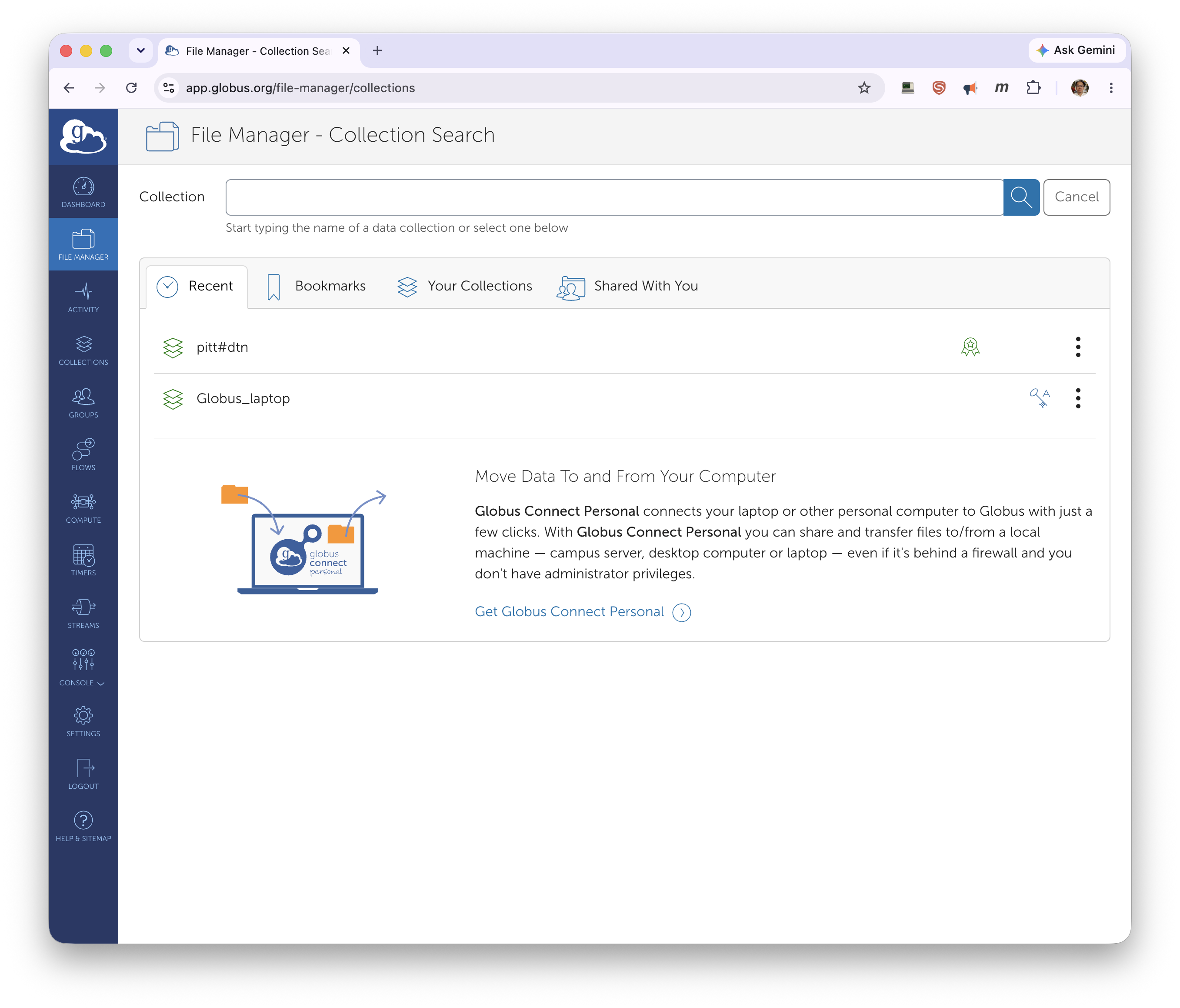The width and height of the screenshot is (1180, 1008).
Task: Click the browser back arrow
Action: [x=69, y=88]
